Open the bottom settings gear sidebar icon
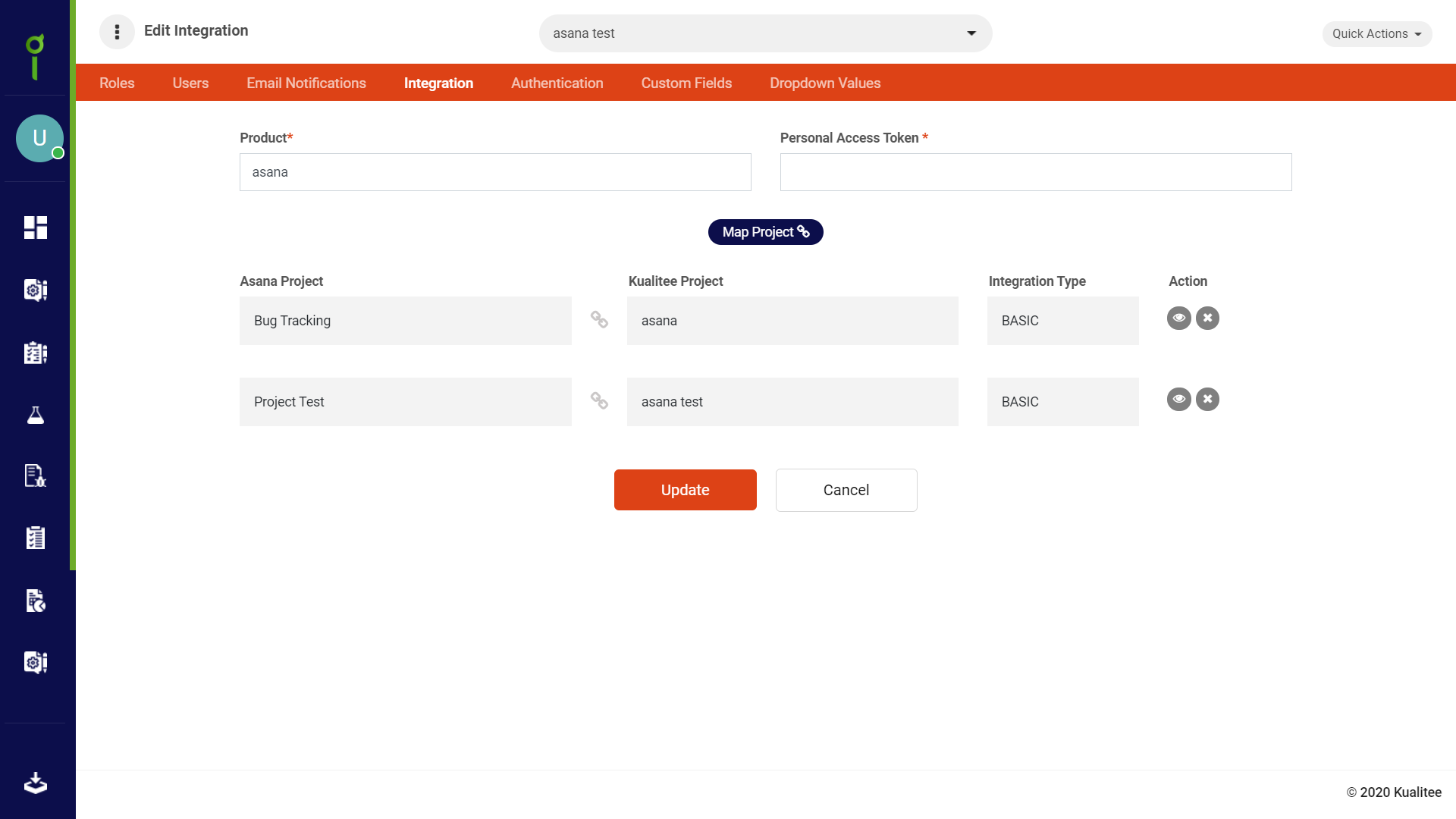The width and height of the screenshot is (1456, 819). pyautogui.click(x=36, y=662)
